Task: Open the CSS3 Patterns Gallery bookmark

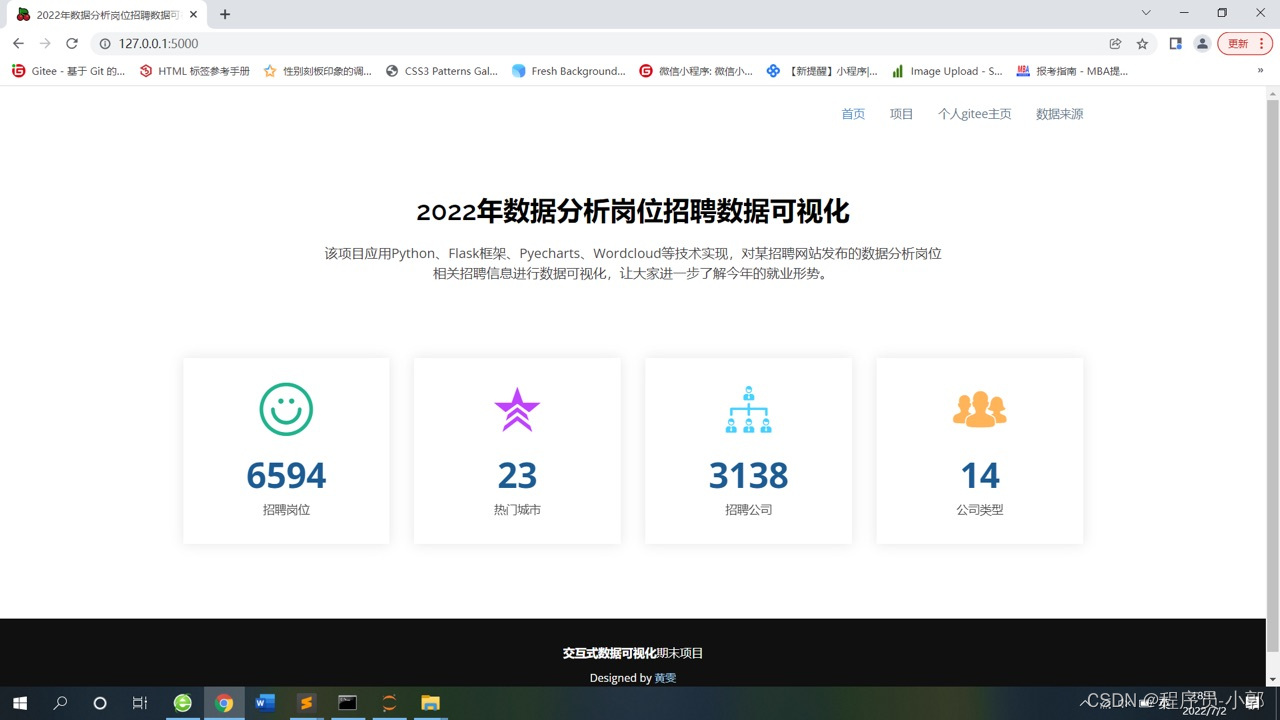Action: 441,71
